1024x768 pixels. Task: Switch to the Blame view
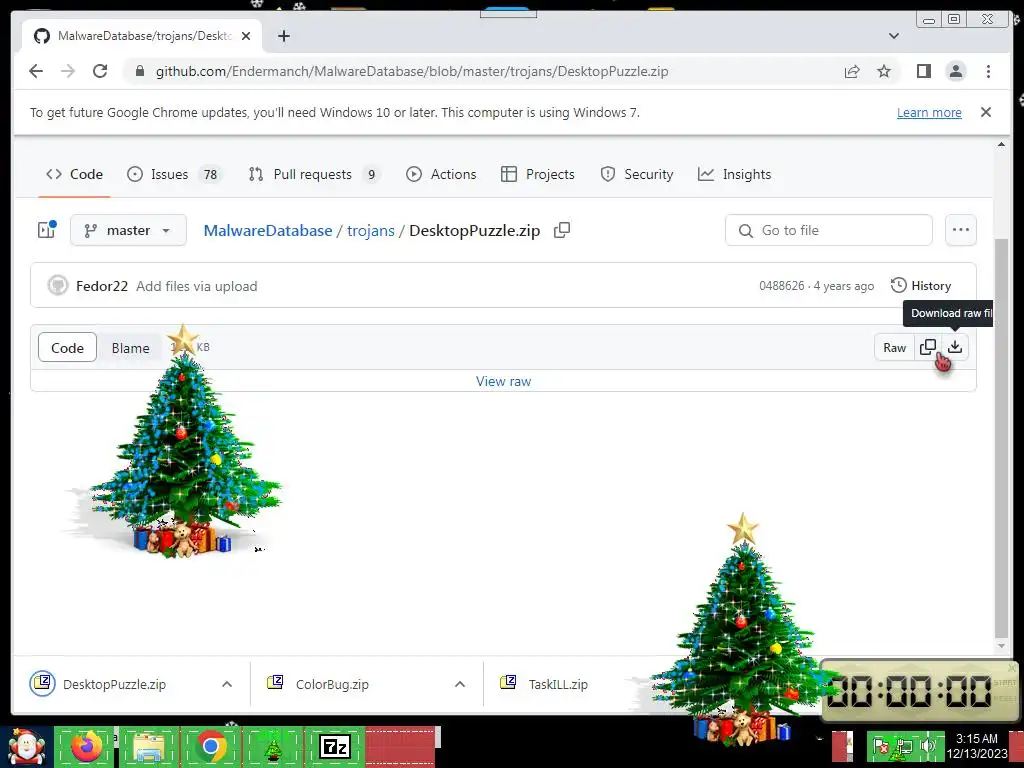tap(130, 348)
